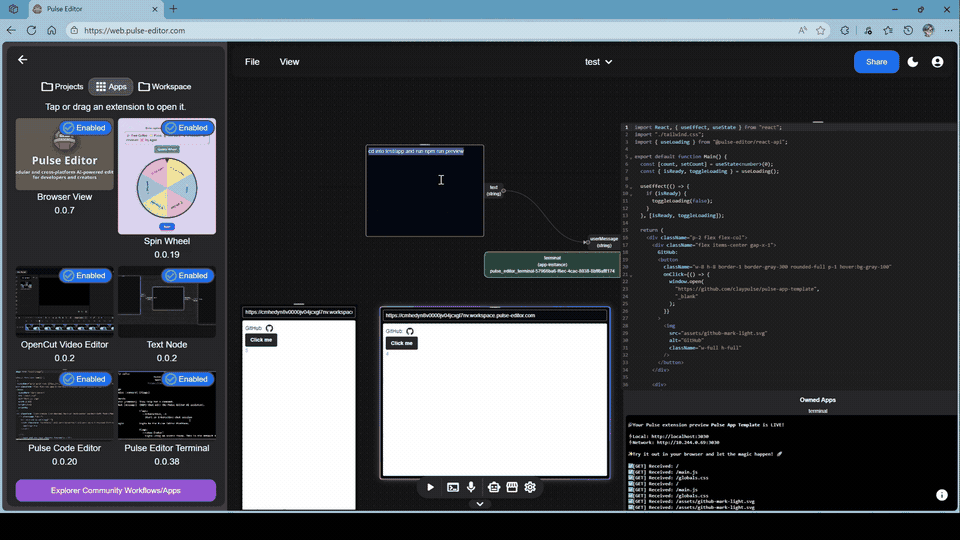
Task: Open the browser settings and more menu
Action: pos(948,30)
